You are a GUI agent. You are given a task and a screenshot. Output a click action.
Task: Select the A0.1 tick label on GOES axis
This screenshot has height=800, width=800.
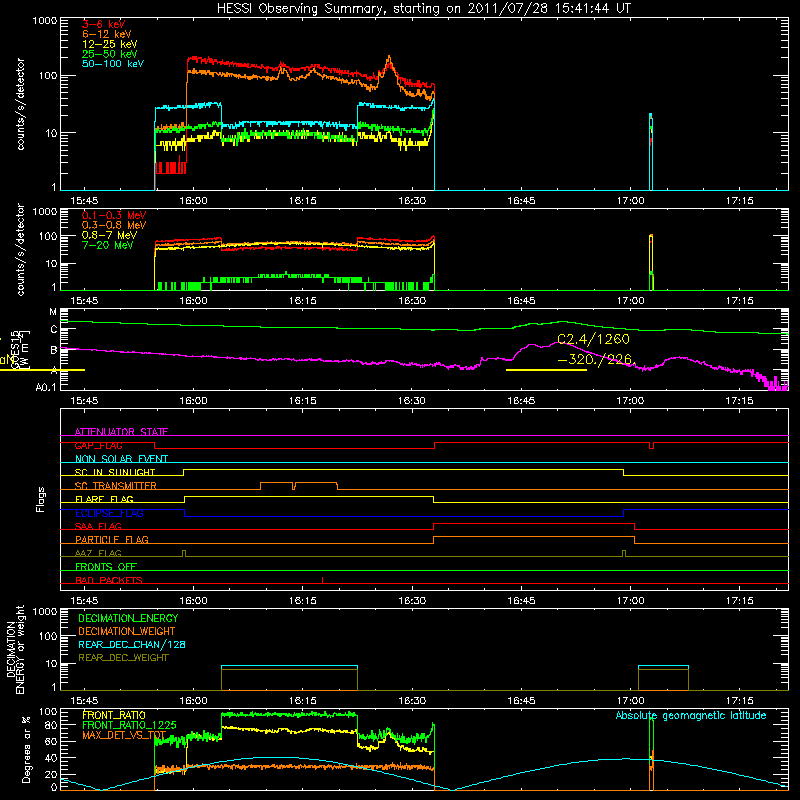pos(46,388)
